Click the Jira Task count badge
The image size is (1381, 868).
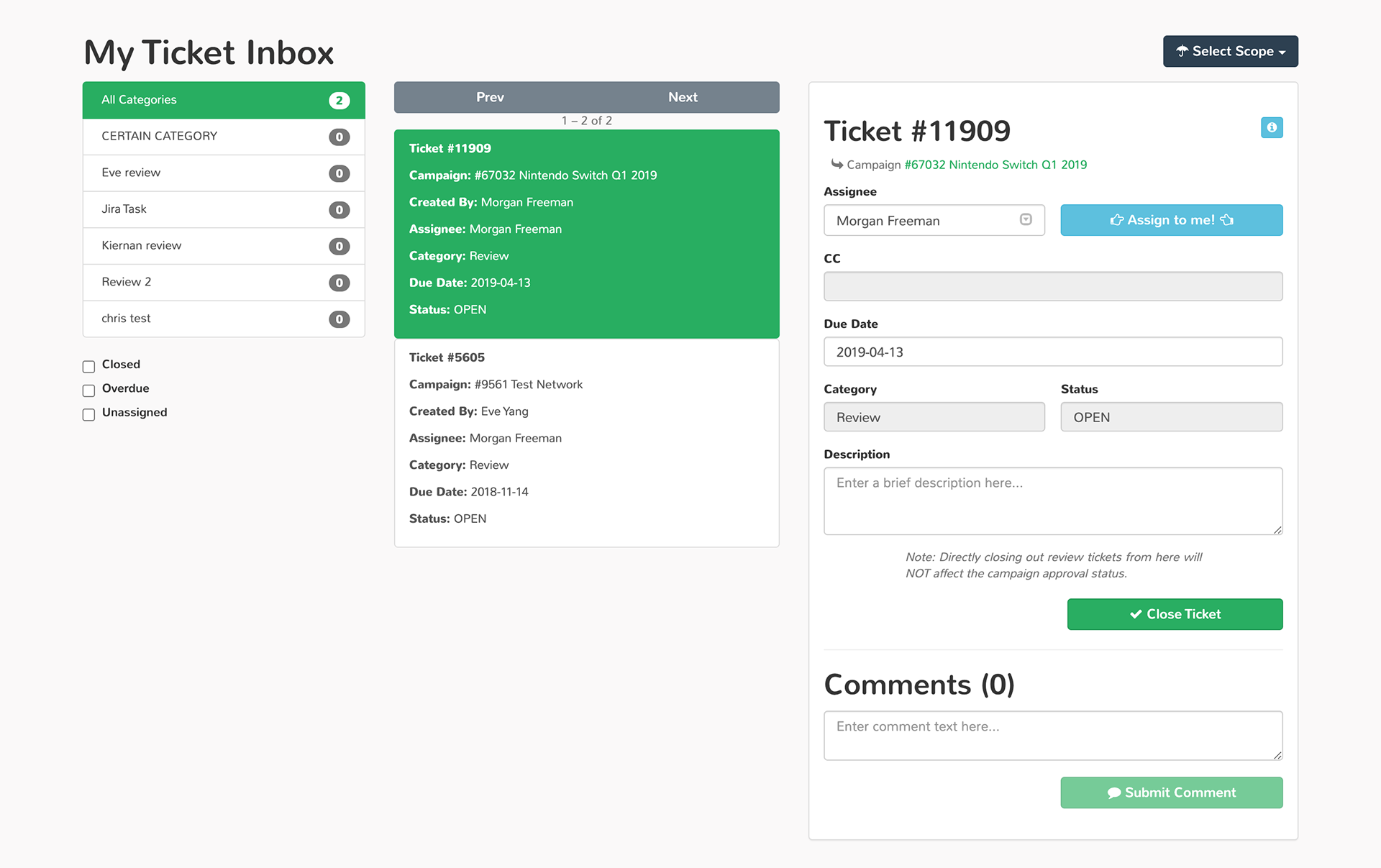coord(339,210)
